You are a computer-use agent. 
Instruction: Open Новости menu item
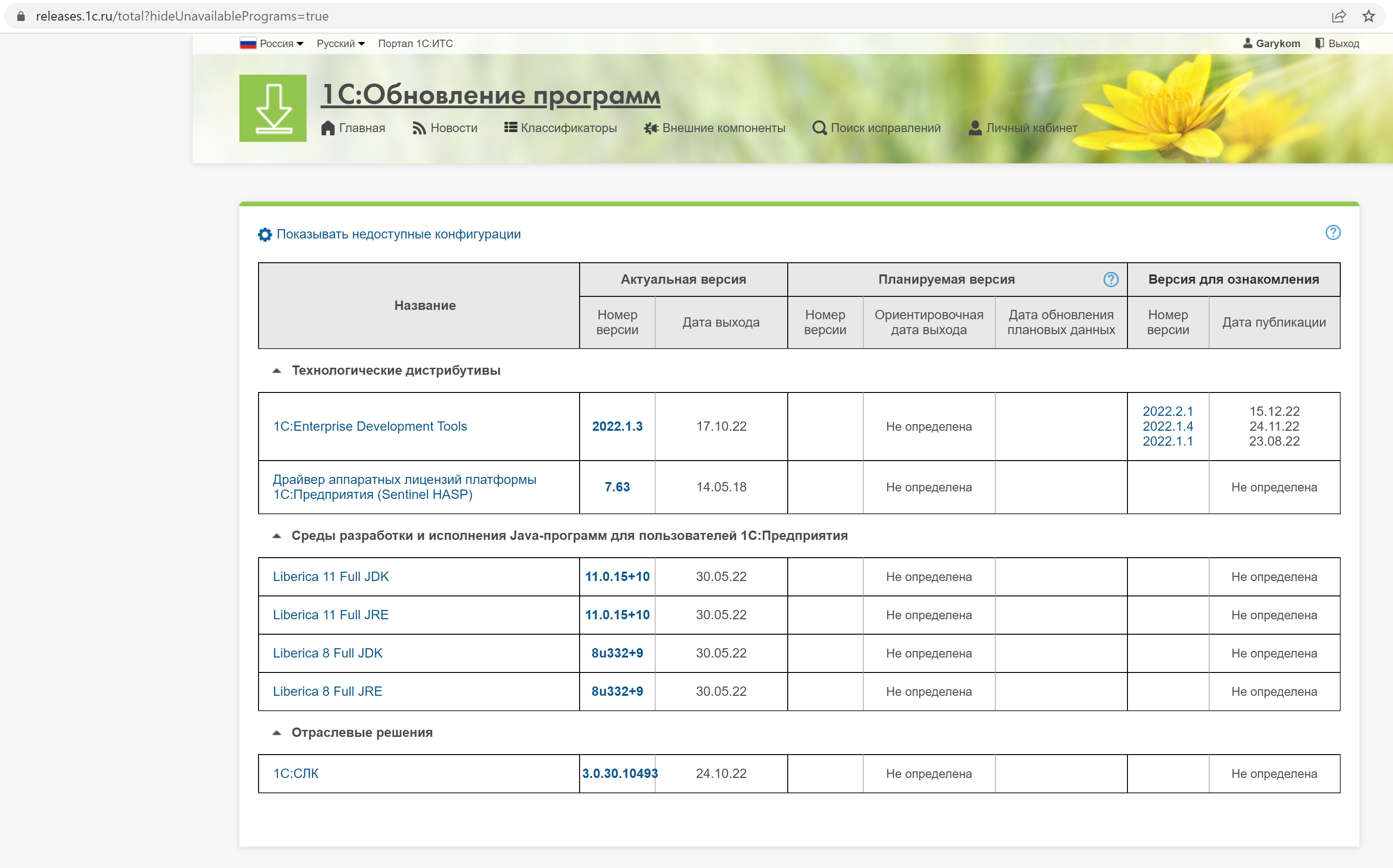coord(445,128)
